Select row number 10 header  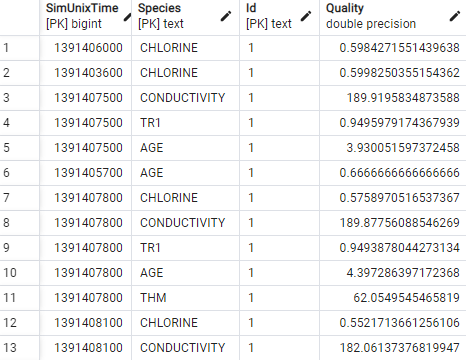point(19,273)
